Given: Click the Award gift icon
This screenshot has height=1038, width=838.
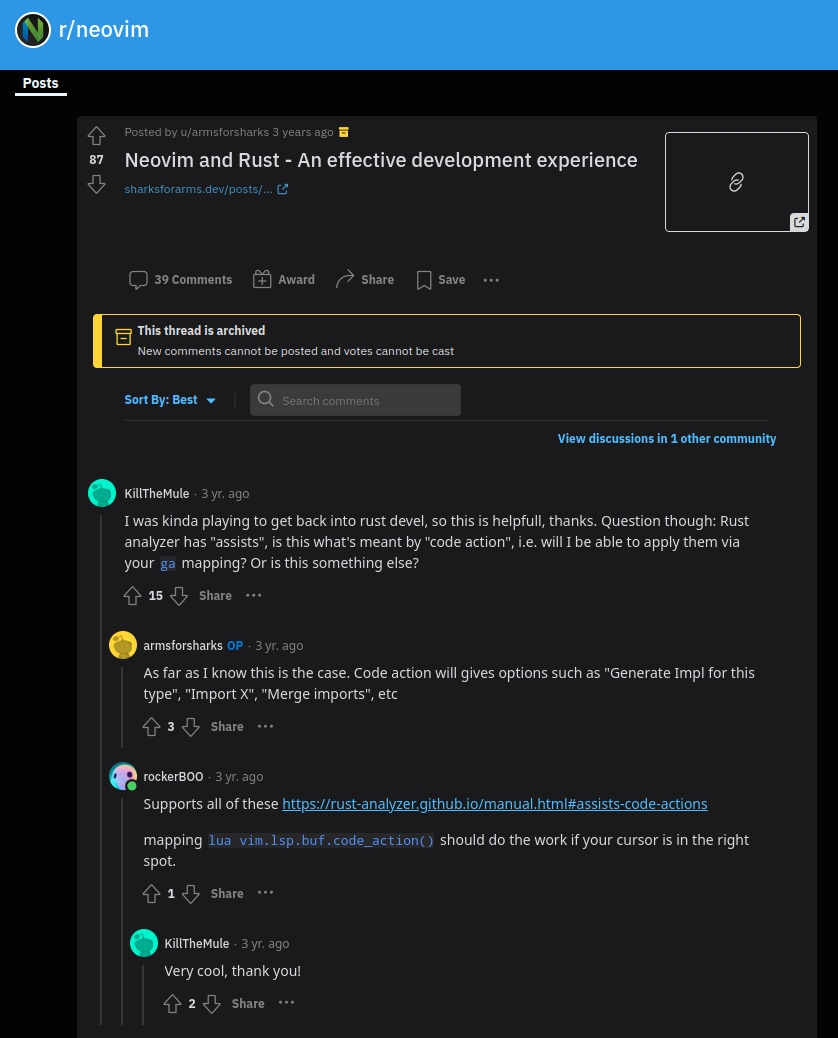Looking at the screenshot, I should click(262, 280).
